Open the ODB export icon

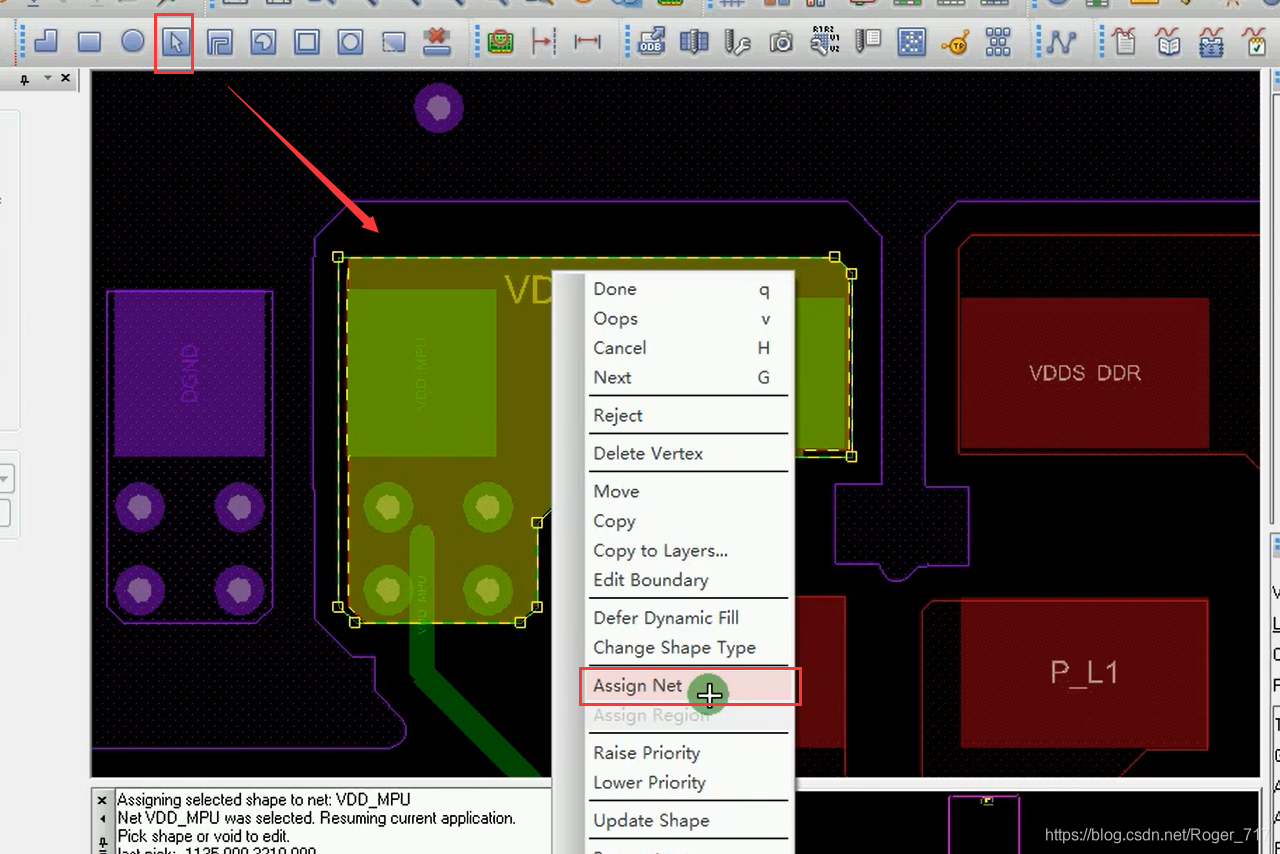coord(651,42)
